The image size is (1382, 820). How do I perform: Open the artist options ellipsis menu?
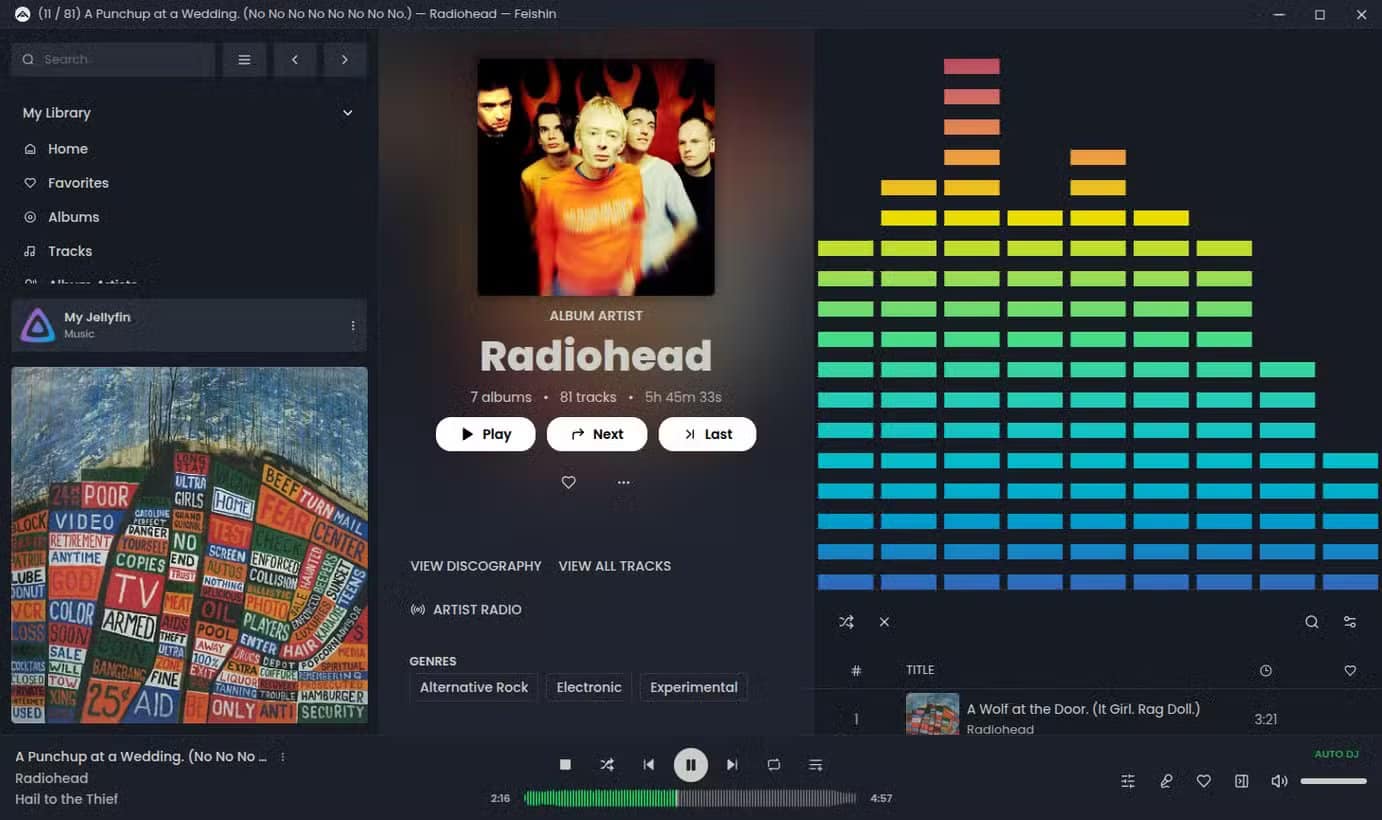[623, 482]
